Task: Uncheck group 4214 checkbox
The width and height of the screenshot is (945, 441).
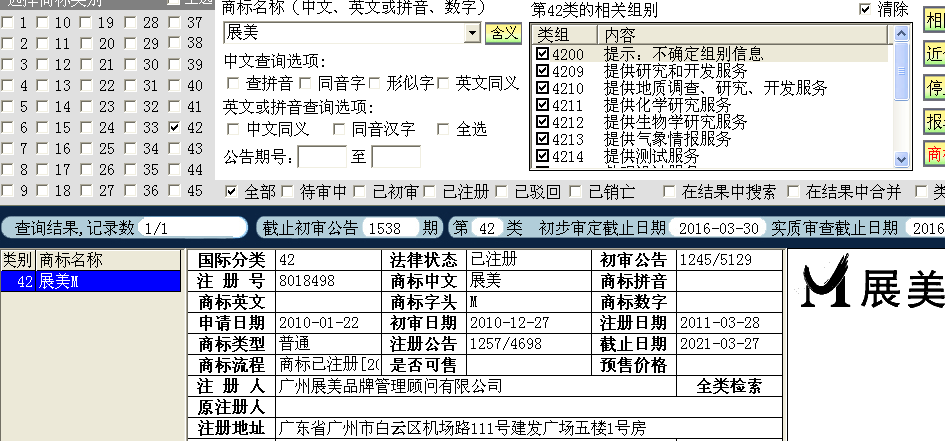Action: pyautogui.click(x=542, y=157)
